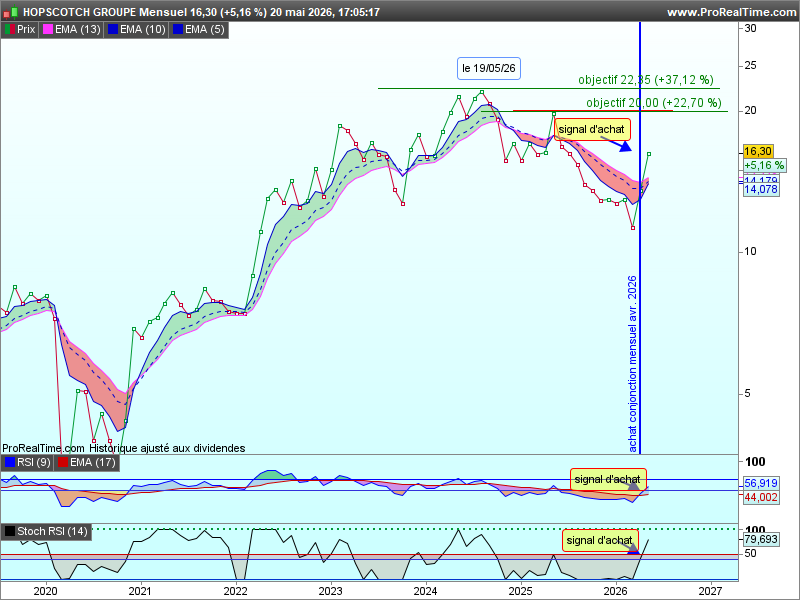
Task: Open the red EMA (17) indicator label
Action: tap(87, 462)
